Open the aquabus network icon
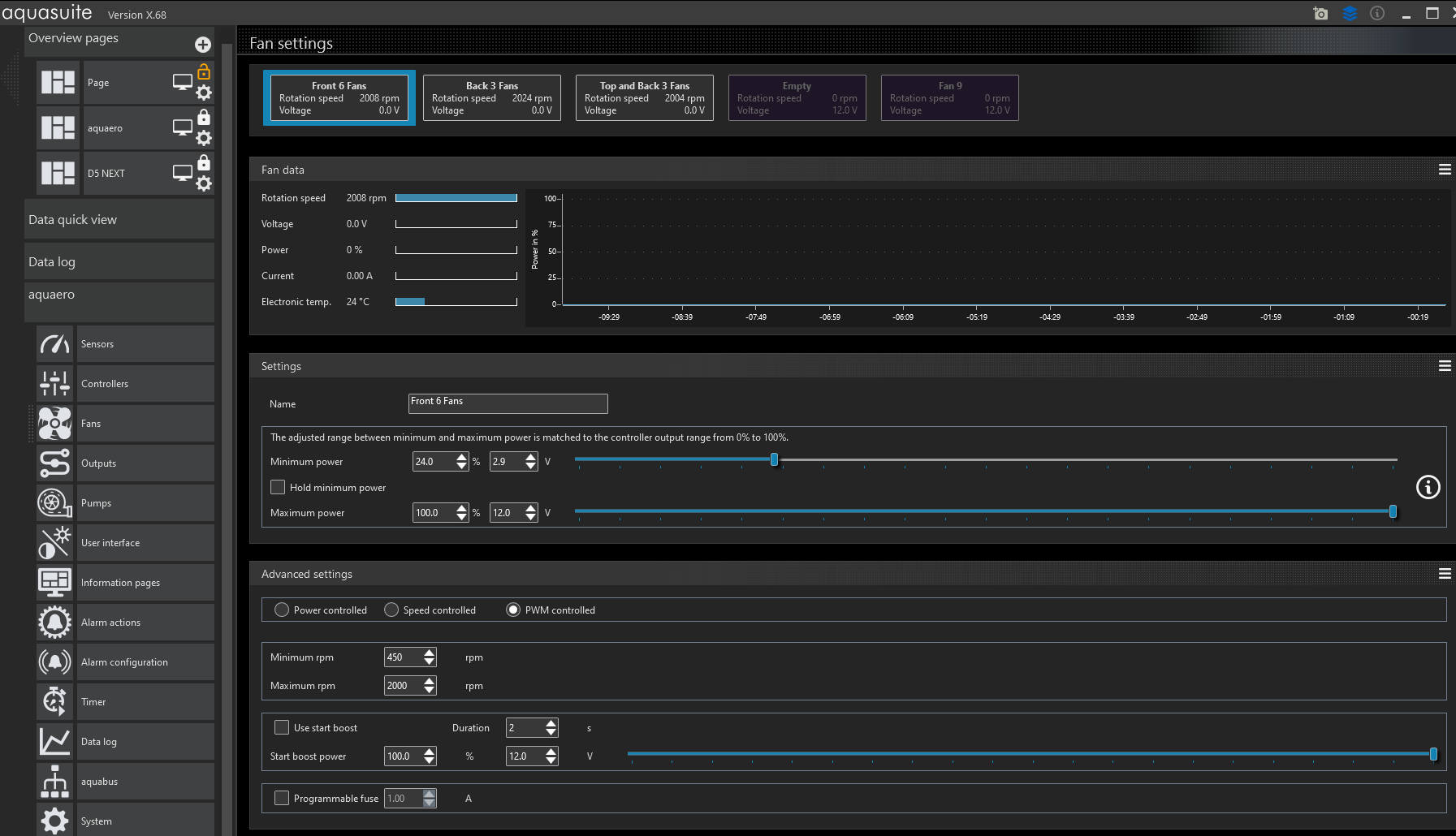1456x836 pixels. pyautogui.click(x=54, y=782)
